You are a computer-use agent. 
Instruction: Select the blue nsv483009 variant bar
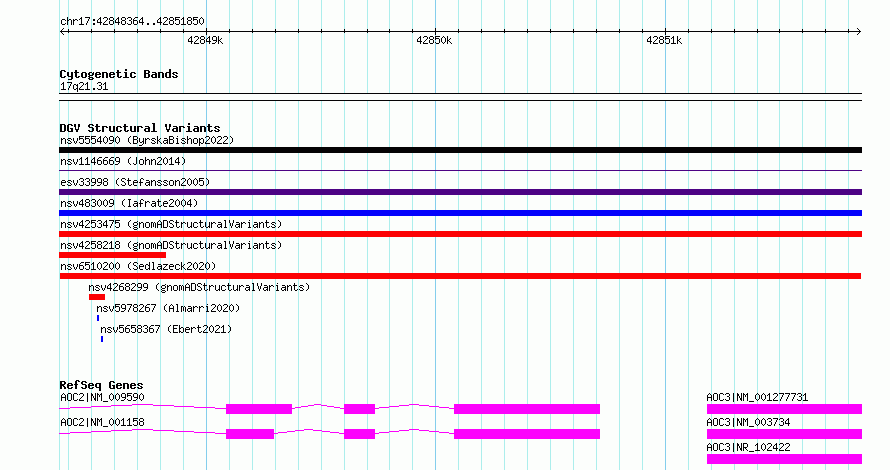(460, 213)
